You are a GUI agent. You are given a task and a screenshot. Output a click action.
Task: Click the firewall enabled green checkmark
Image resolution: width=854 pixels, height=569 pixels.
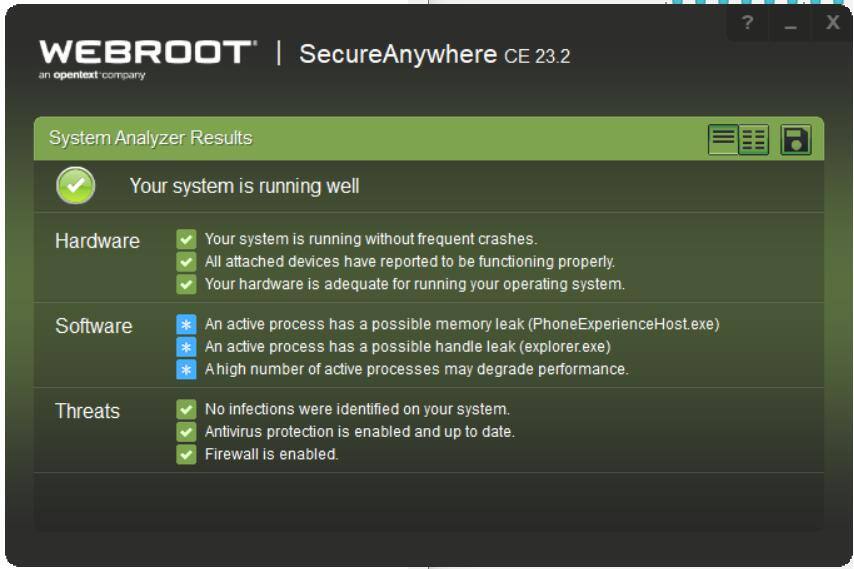pos(186,454)
